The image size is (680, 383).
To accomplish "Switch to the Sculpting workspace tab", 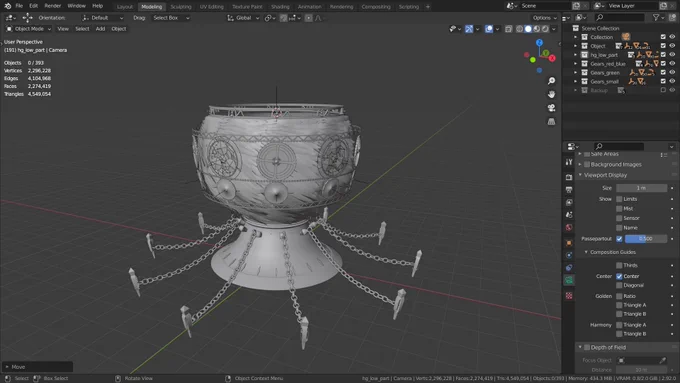I will tap(181, 7).
